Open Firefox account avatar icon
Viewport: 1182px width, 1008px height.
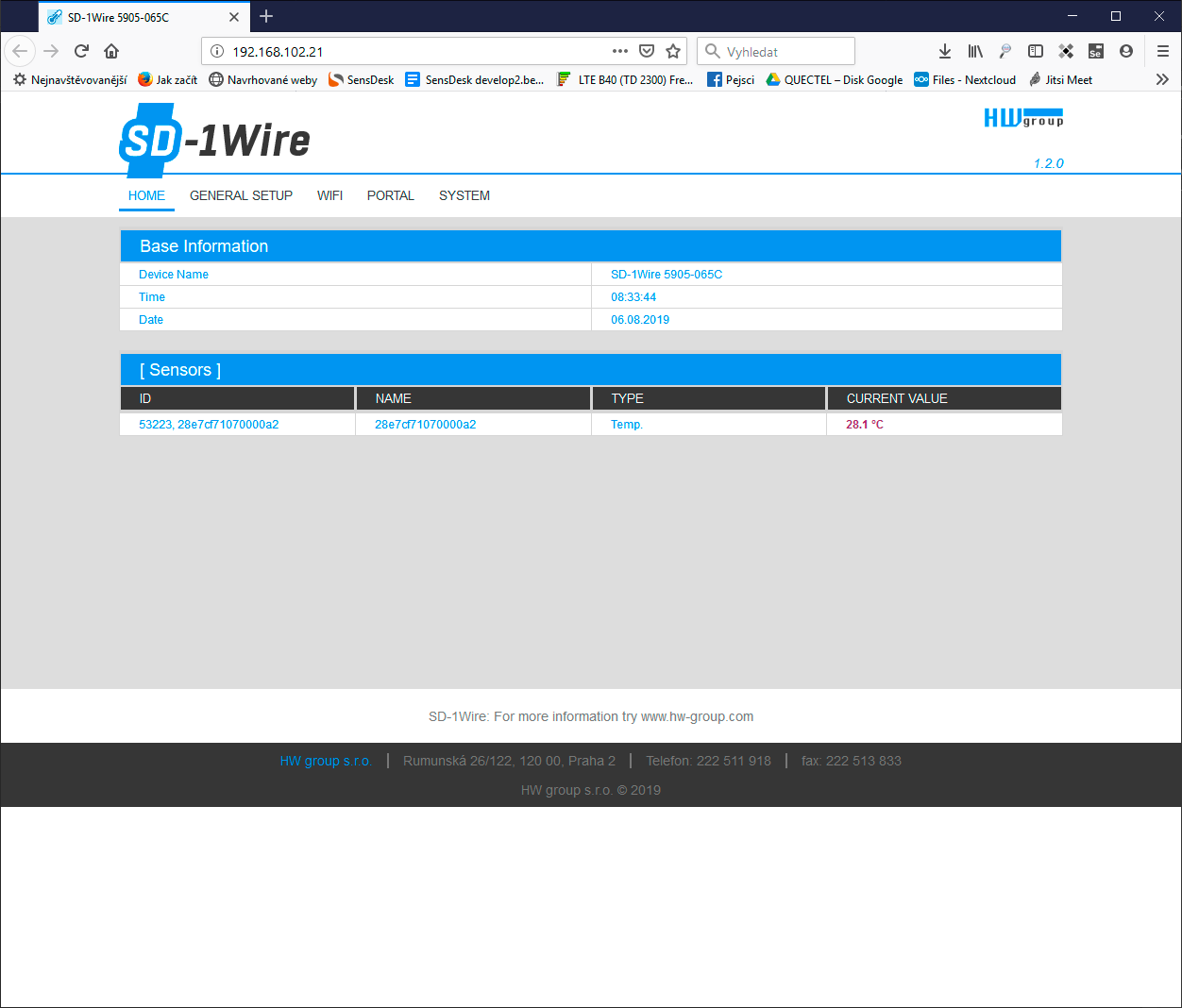(x=1126, y=51)
